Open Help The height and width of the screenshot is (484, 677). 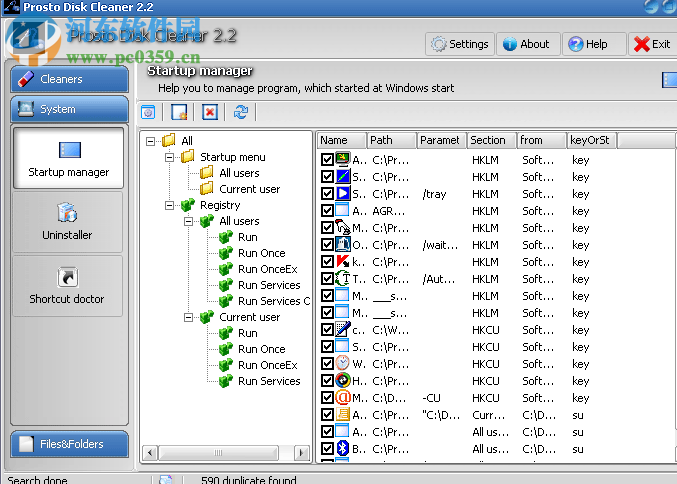(x=594, y=44)
